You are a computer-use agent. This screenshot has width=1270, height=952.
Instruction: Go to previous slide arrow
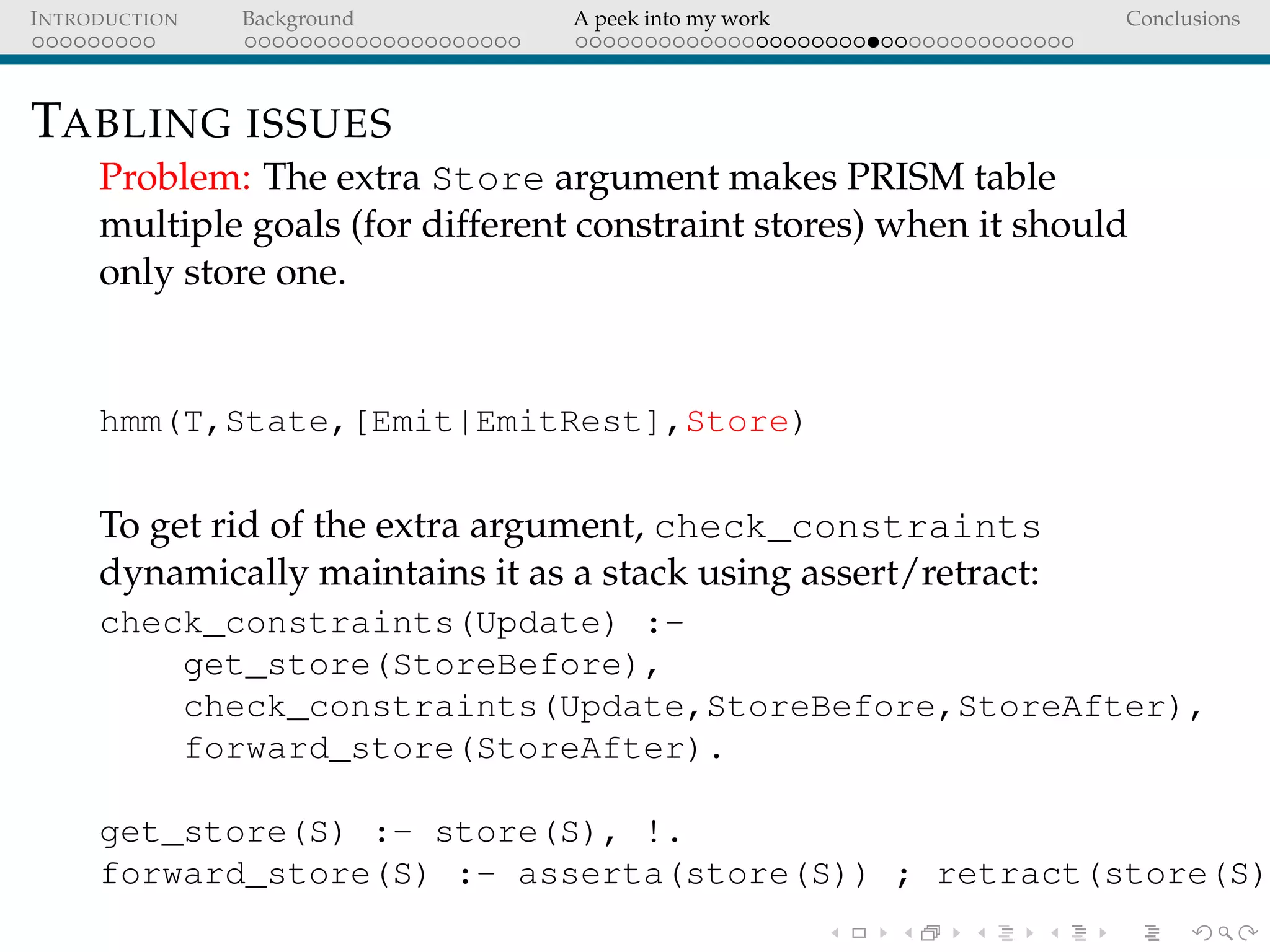835,933
